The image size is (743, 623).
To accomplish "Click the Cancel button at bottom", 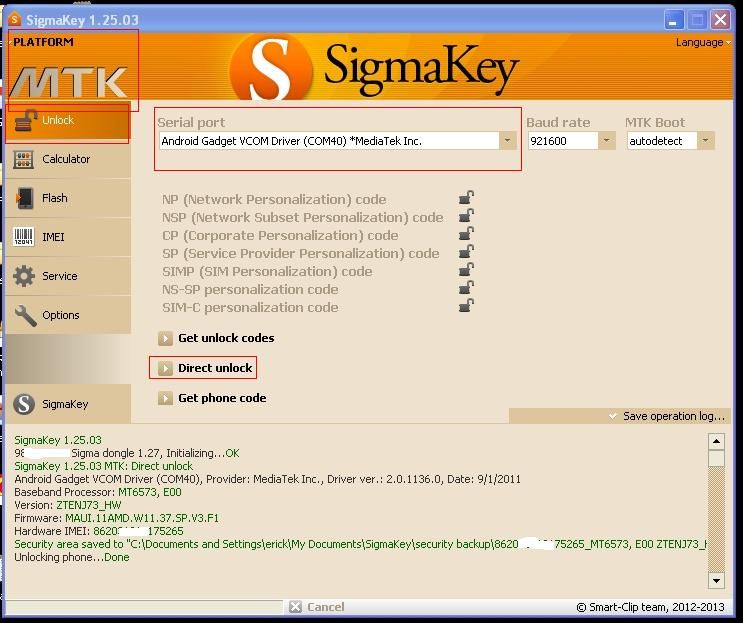I will tap(317, 607).
